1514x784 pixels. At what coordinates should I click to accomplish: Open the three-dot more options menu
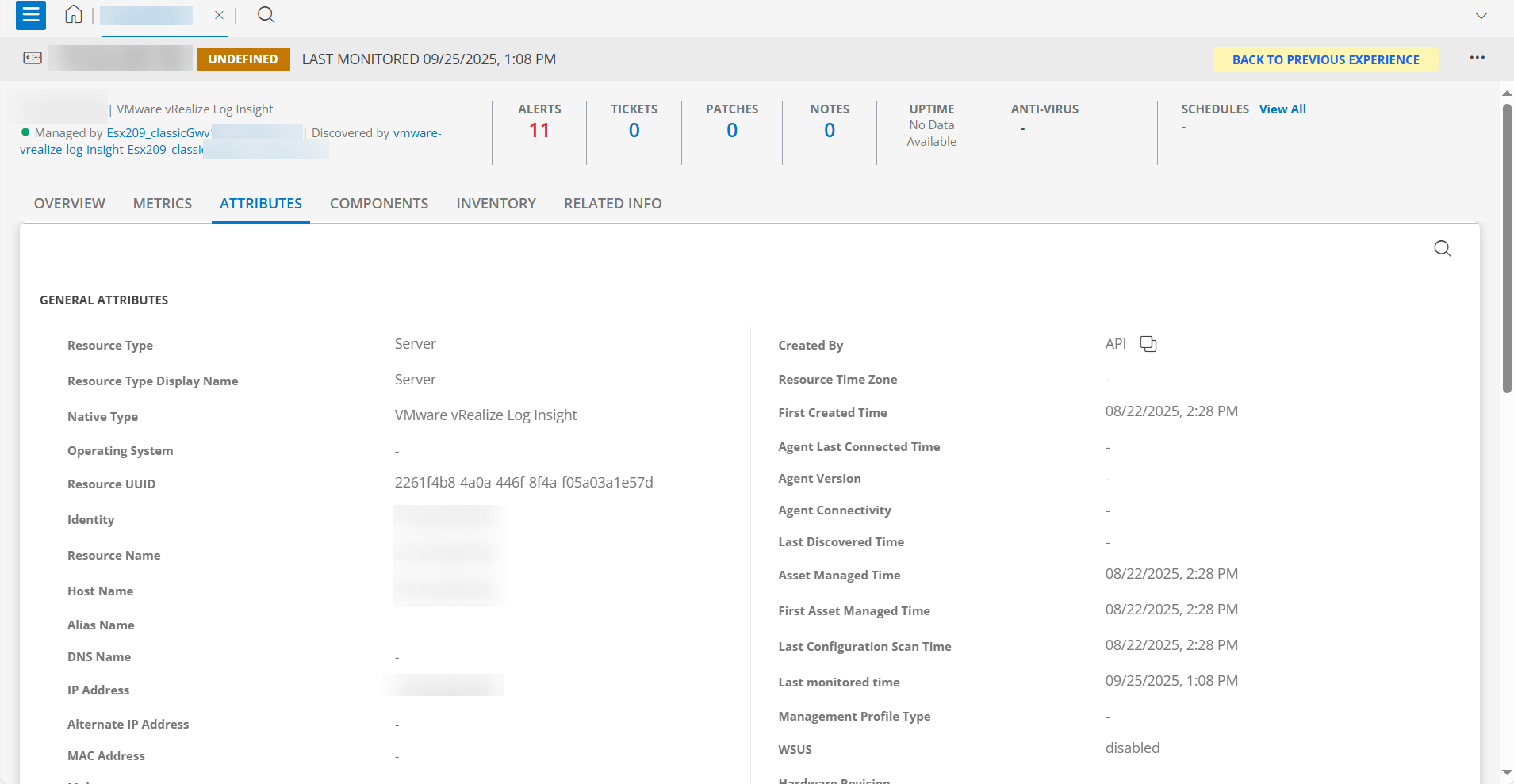pos(1477,58)
